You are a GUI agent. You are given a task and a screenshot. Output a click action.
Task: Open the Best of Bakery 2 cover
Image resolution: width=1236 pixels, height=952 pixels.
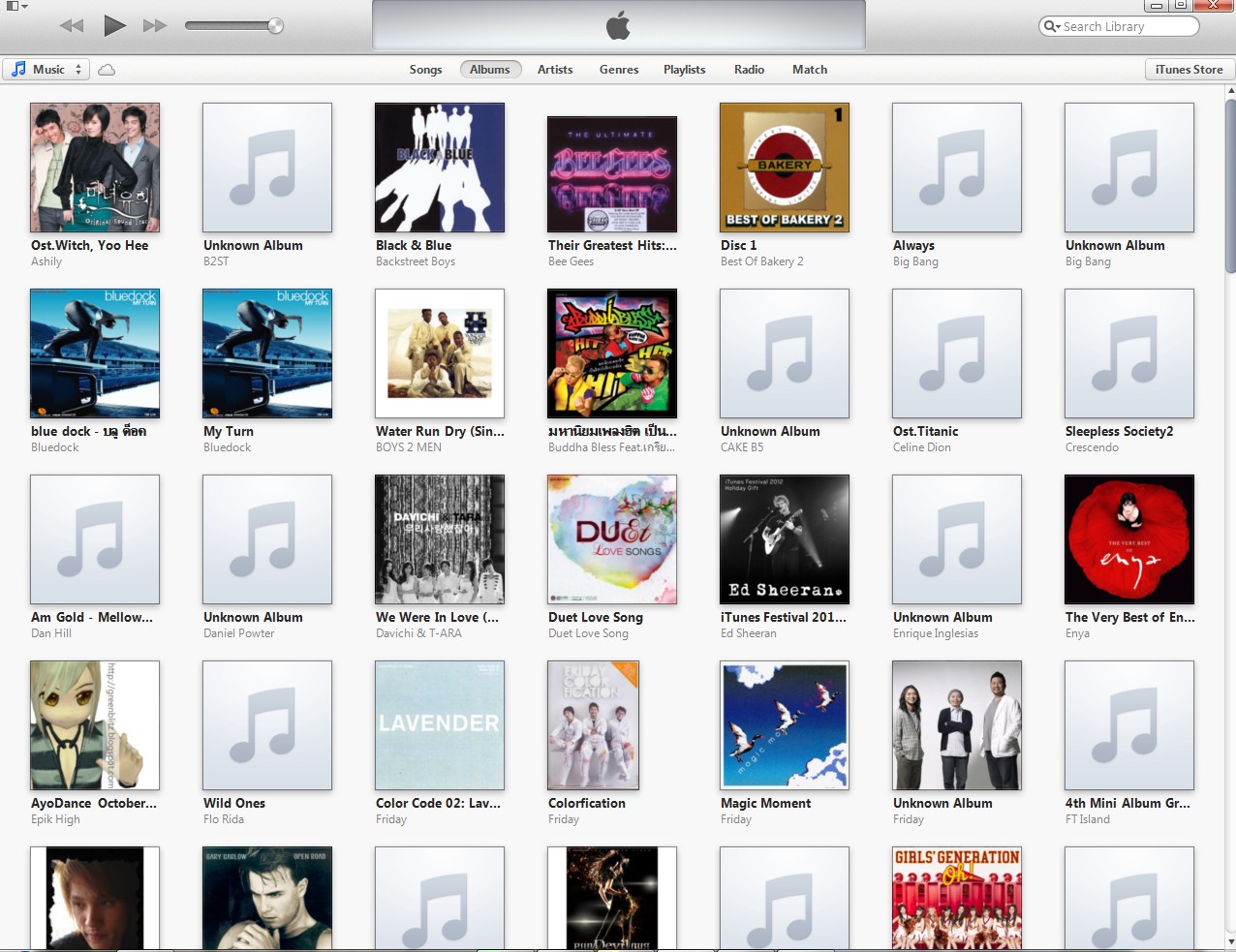coord(785,168)
